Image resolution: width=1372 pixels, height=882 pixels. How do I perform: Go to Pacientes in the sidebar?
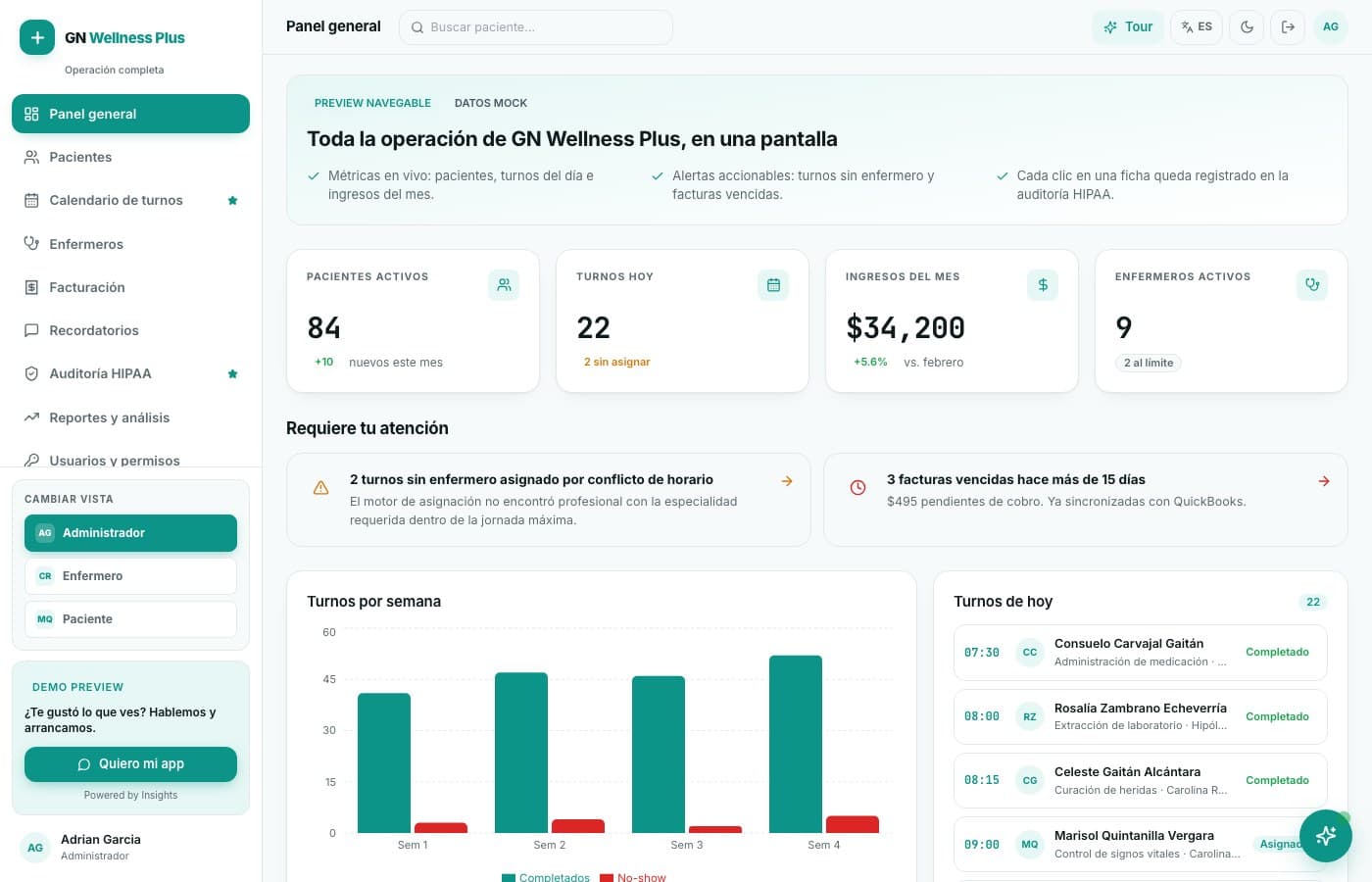130,157
